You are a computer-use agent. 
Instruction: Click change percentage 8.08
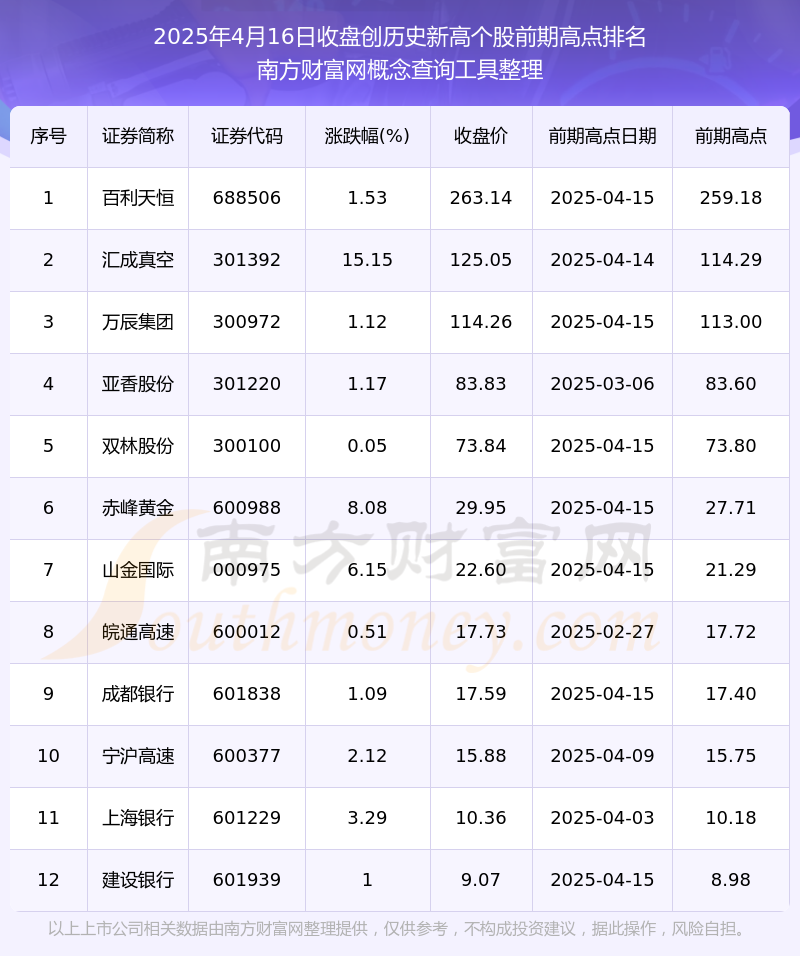[x=367, y=508]
